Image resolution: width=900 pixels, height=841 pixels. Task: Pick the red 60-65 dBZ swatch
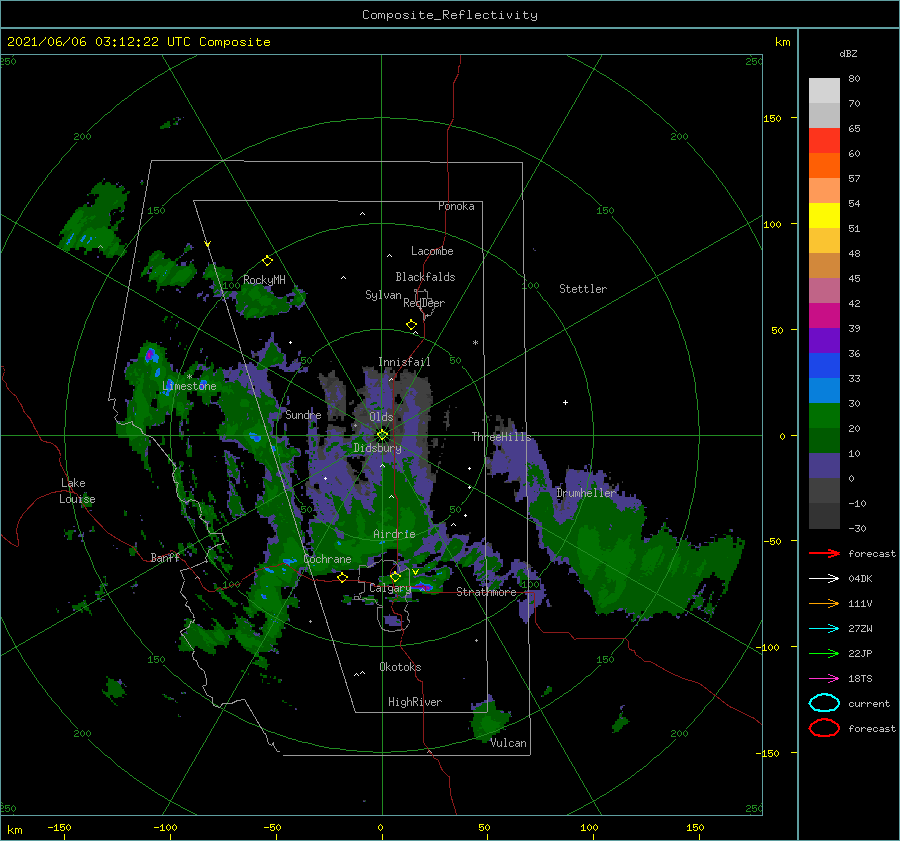[824, 141]
